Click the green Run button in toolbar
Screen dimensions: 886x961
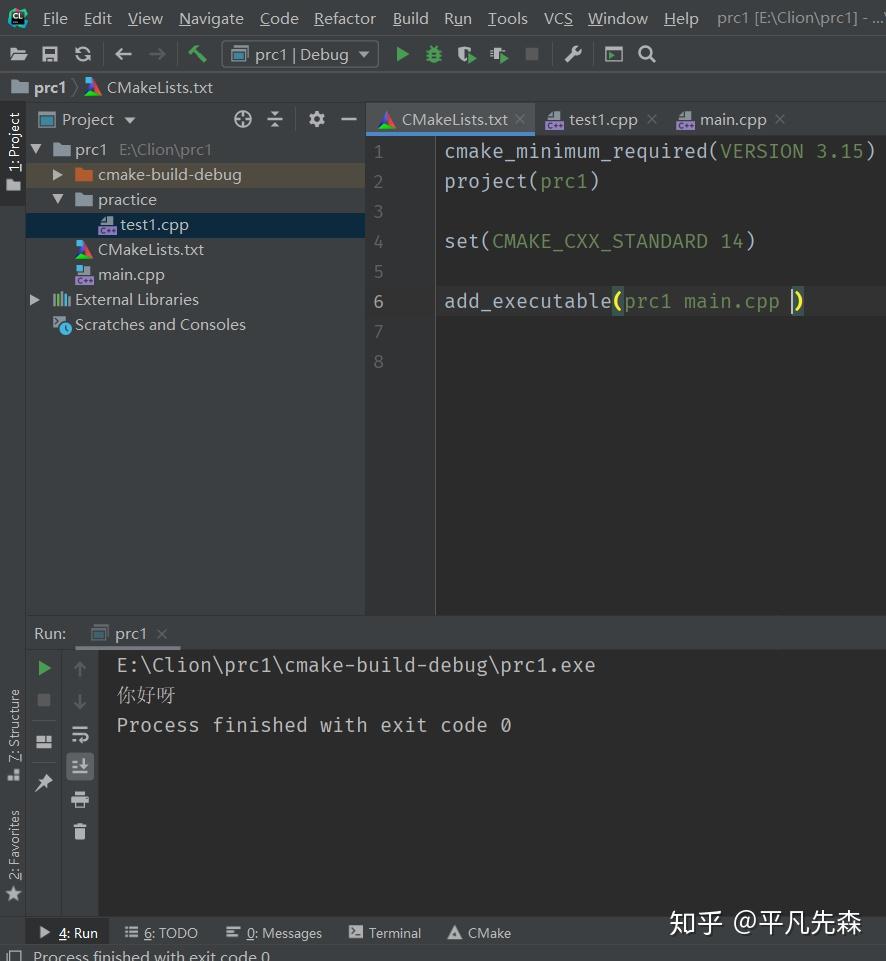pos(402,54)
